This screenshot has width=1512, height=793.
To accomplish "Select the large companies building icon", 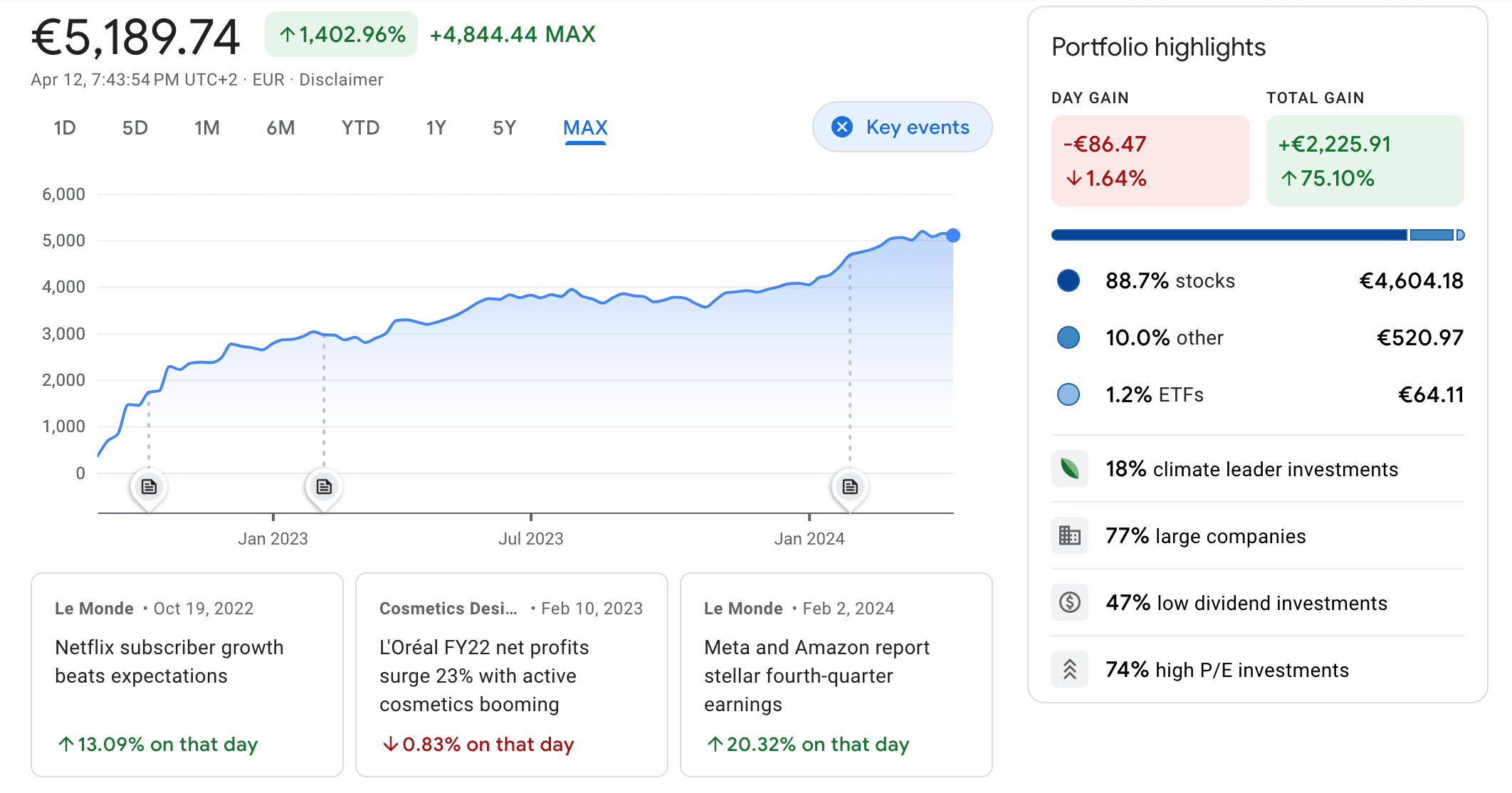I will coord(1069,535).
